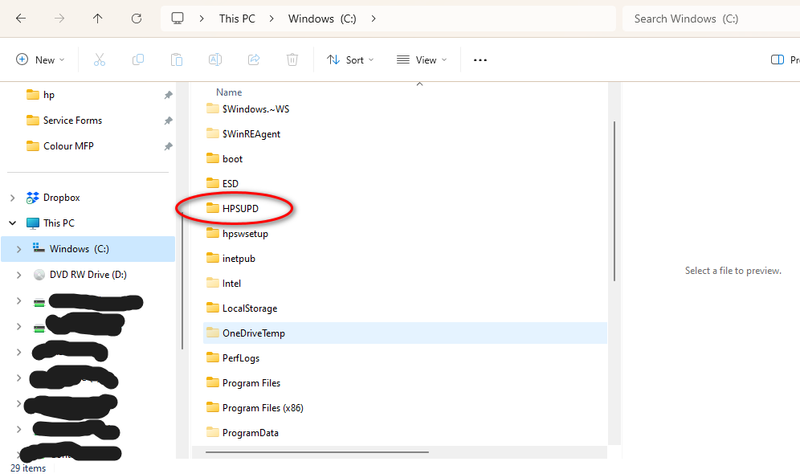The width and height of the screenshot is (800, 474).
Task: Click the Search Windows (C:) box
Action: coord(710,19)
